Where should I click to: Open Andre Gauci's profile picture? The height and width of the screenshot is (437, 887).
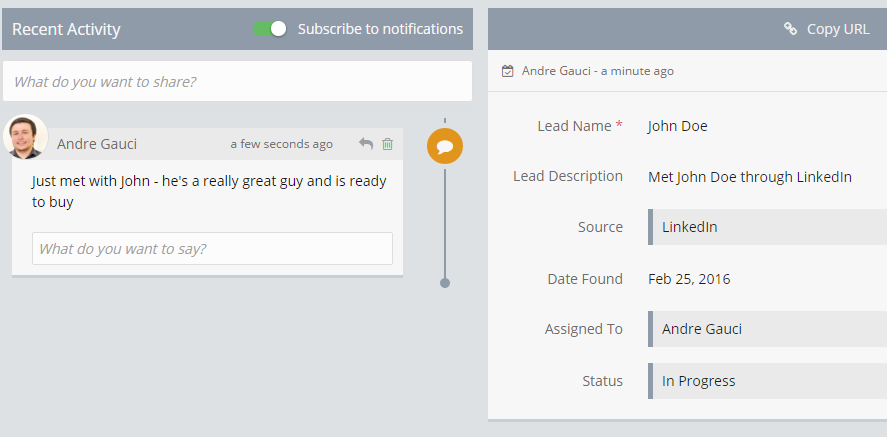click(25, 137)
